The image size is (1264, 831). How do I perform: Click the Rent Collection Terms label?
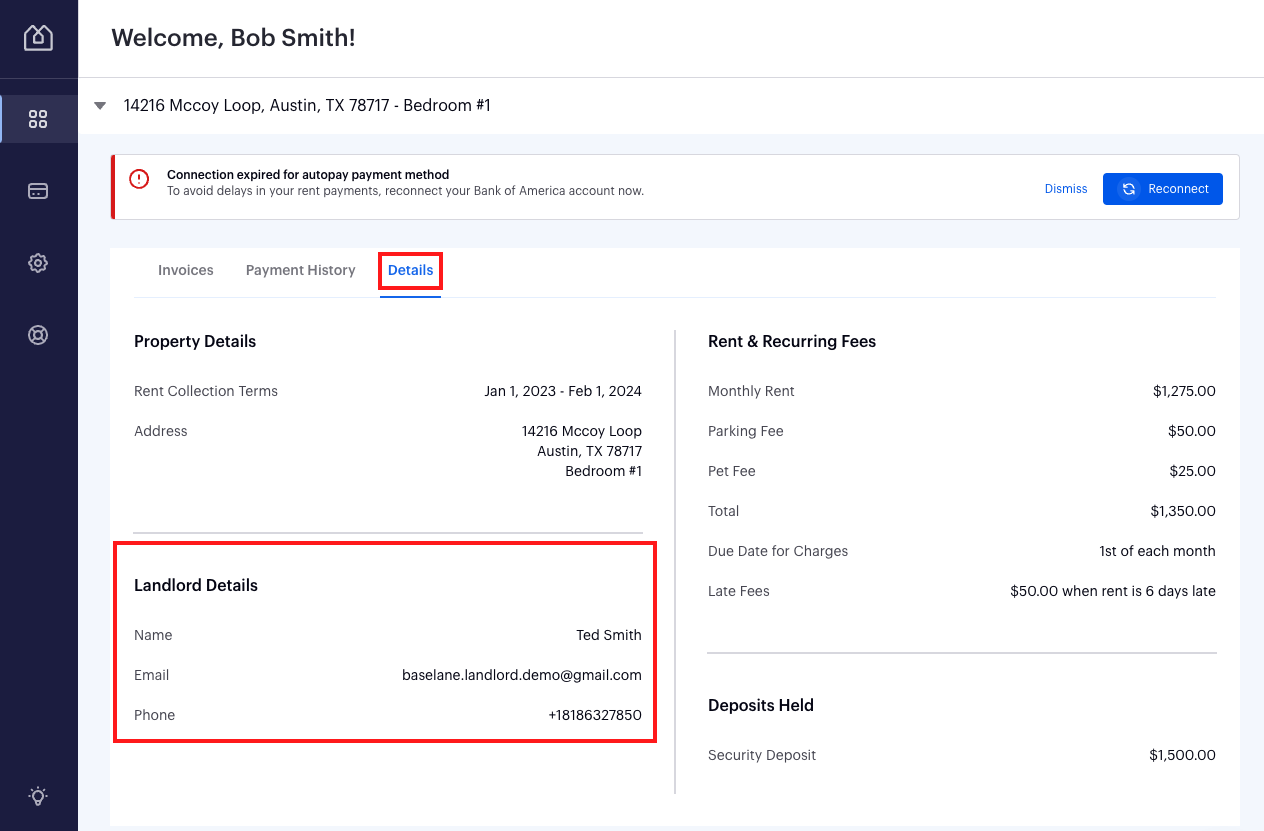tap(206, 391)
